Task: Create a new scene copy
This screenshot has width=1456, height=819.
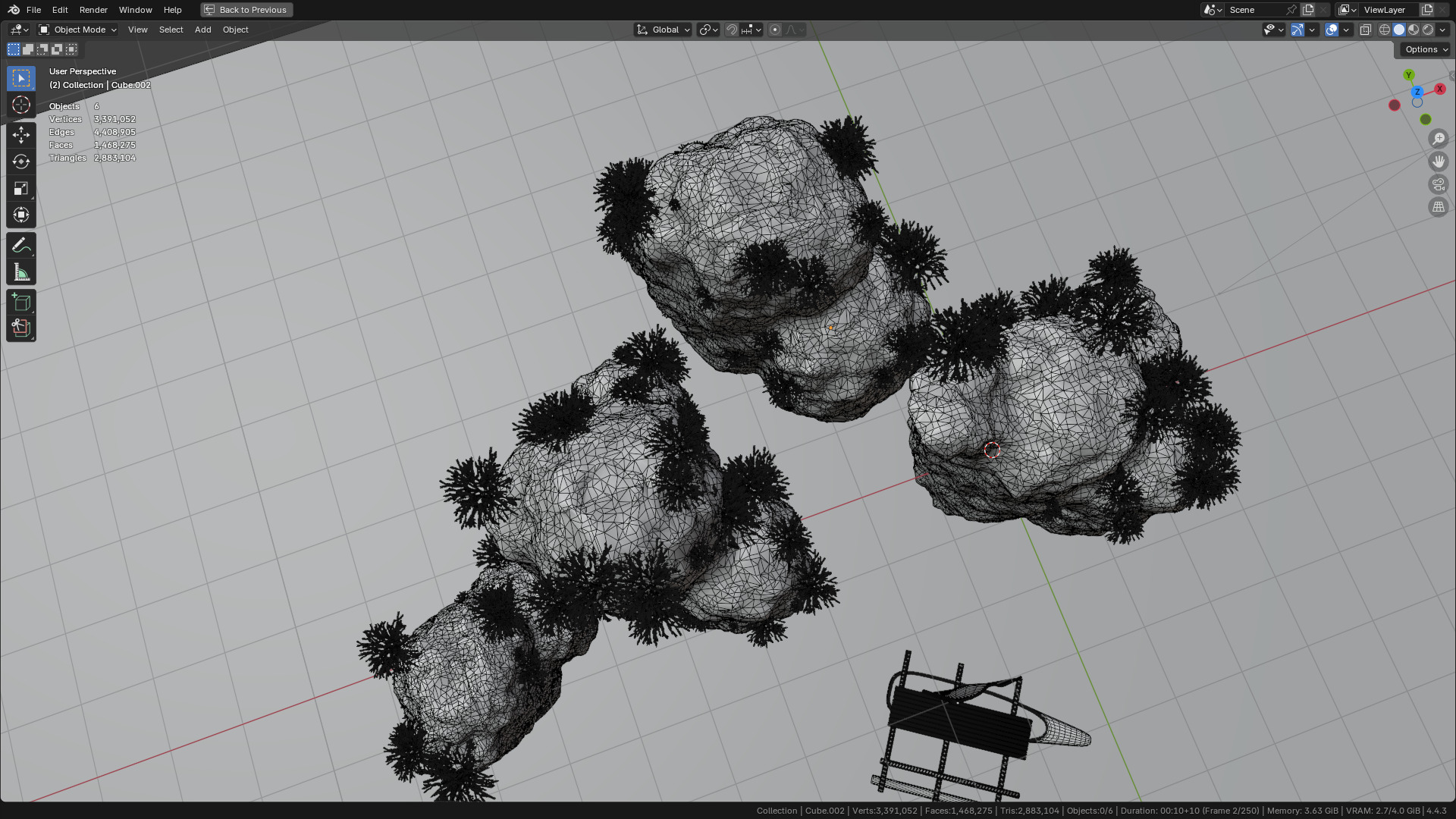Action: pyautogui.click(x=1308, y=10)
